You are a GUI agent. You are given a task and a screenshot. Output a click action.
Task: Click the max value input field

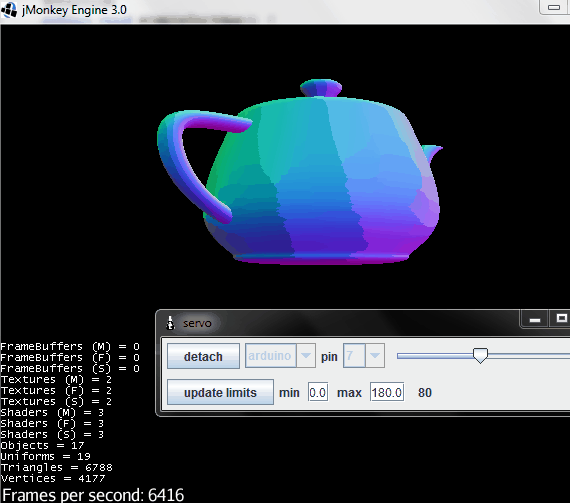point(387,392)
